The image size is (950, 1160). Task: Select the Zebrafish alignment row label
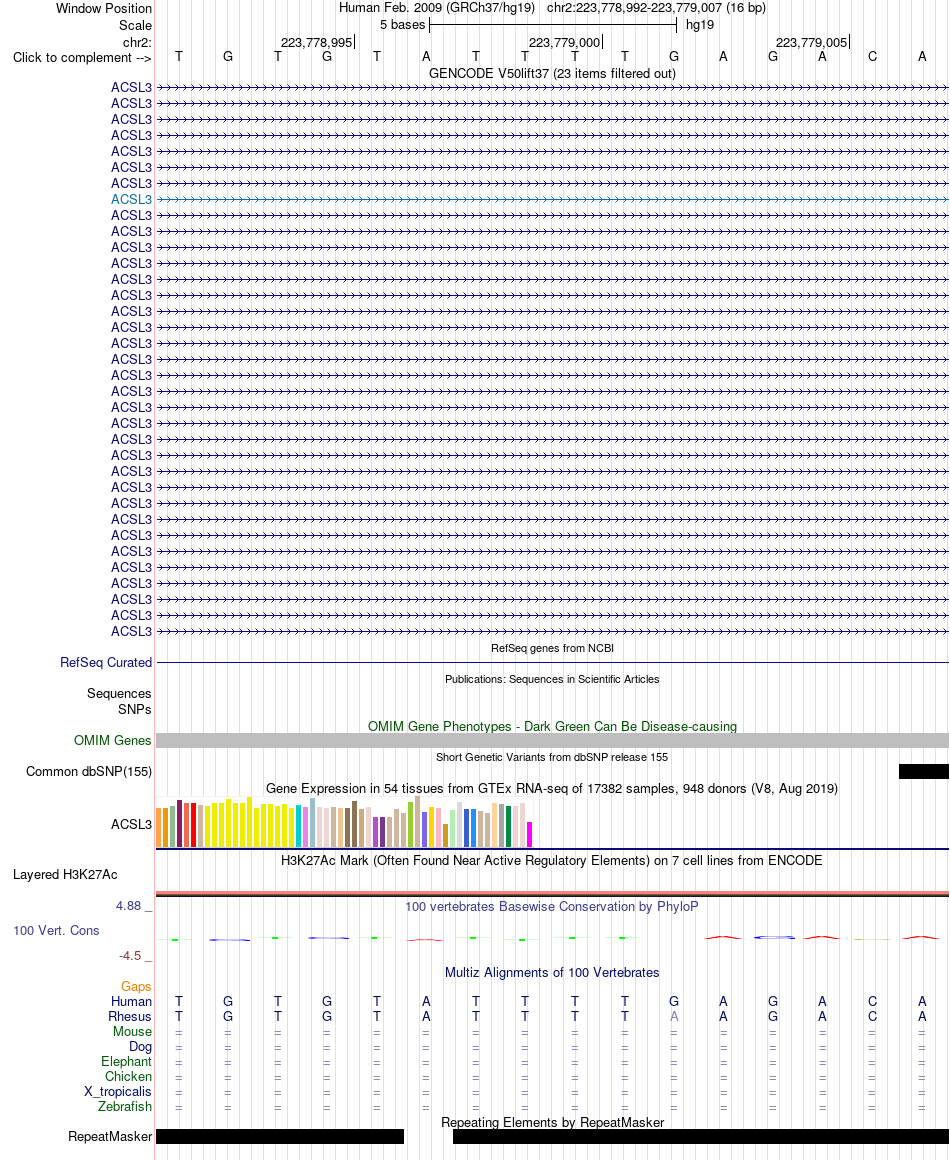pyautogui.click(x=125, y=1107)
